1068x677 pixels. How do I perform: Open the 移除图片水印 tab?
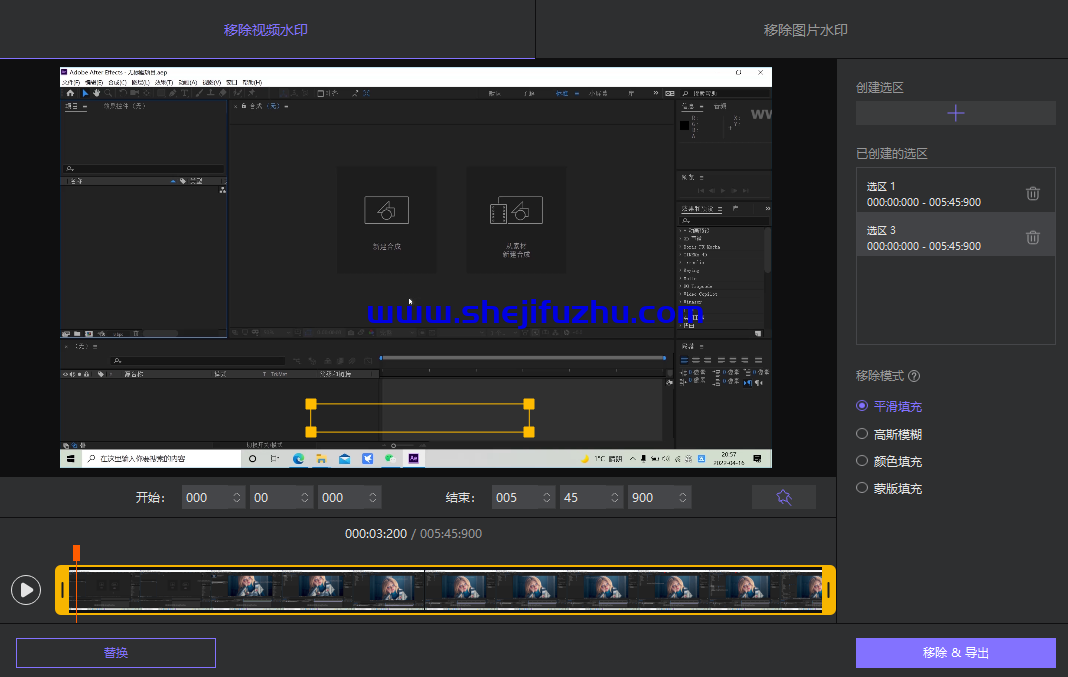tap(805, 30)
